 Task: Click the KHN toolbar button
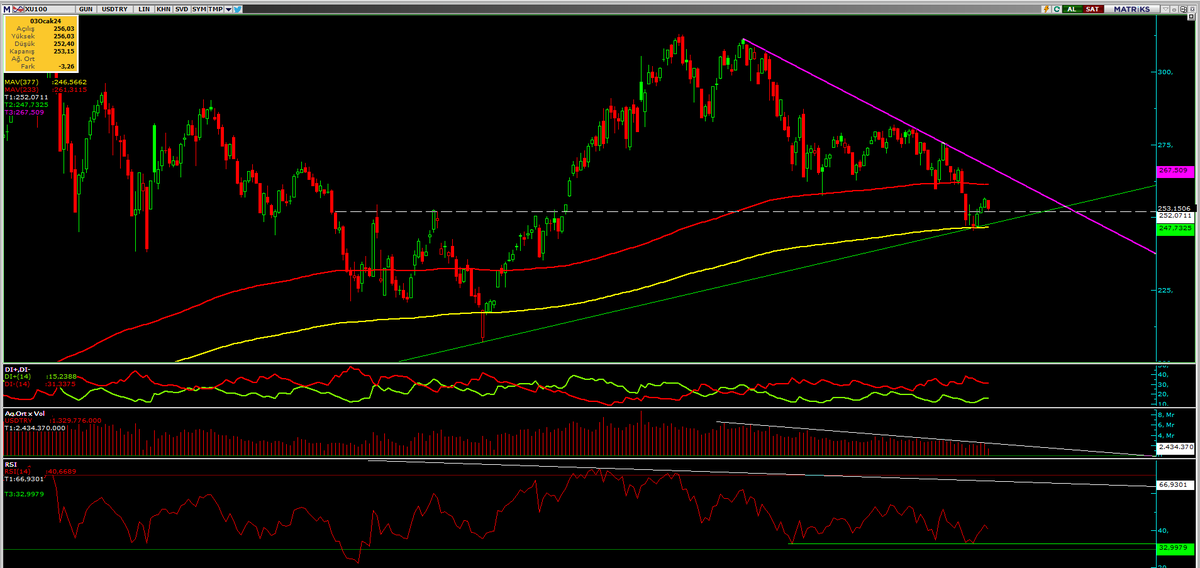[x=163, y=9]
